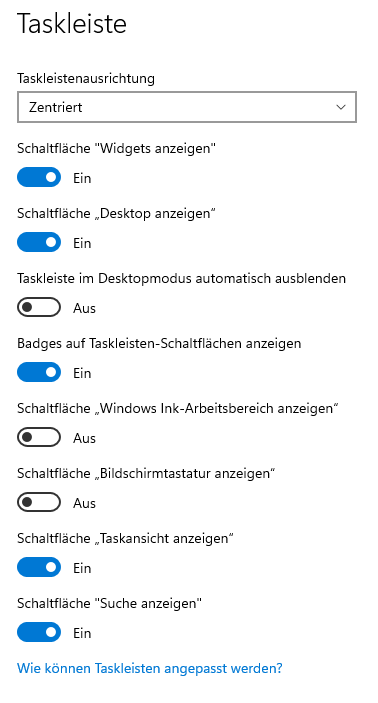Toggle off the "Suche anzeigen" switch
The height and width of the screenshot is (703, 378).
(x=39, y=632)
